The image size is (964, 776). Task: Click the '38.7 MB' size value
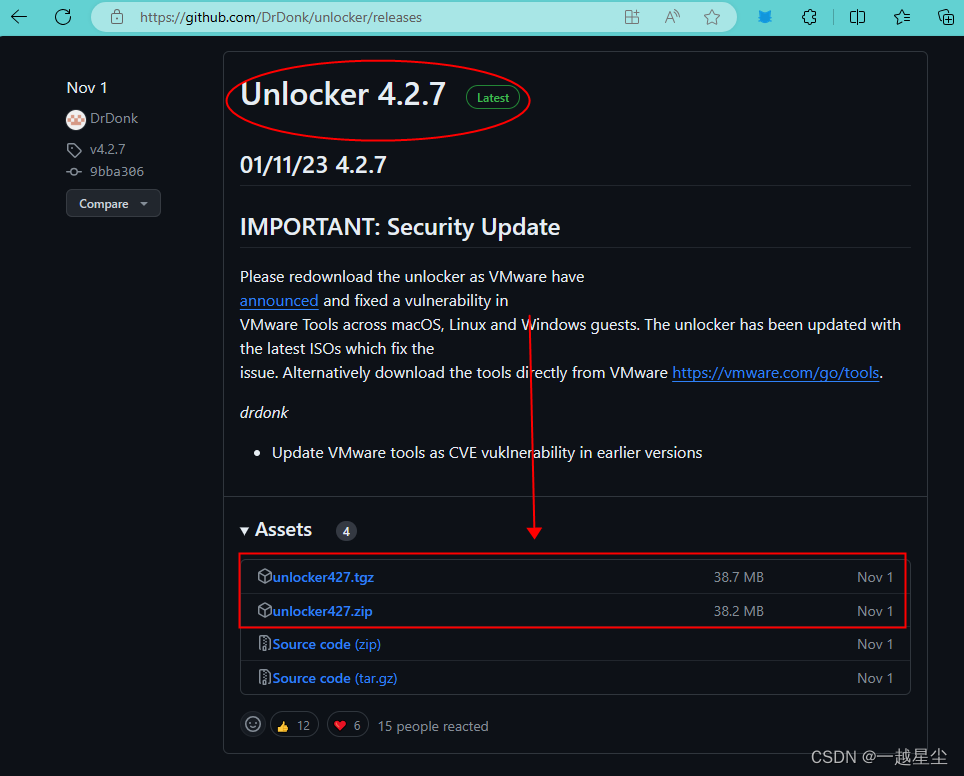738,577
